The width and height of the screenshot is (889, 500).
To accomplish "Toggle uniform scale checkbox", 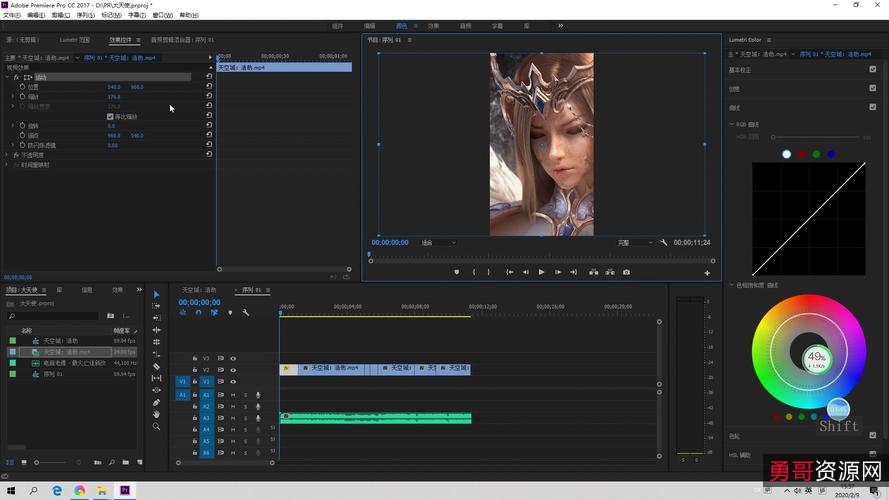I will [x=110, y=116].
